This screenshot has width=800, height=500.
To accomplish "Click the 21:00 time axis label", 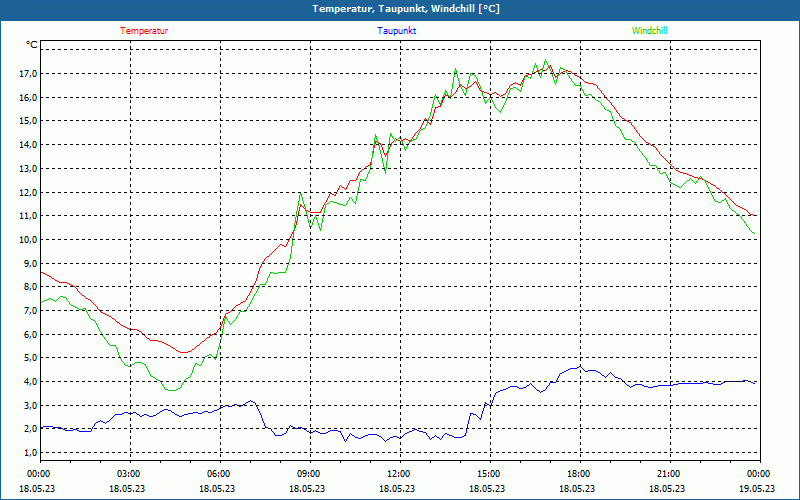I will (668, 474).
